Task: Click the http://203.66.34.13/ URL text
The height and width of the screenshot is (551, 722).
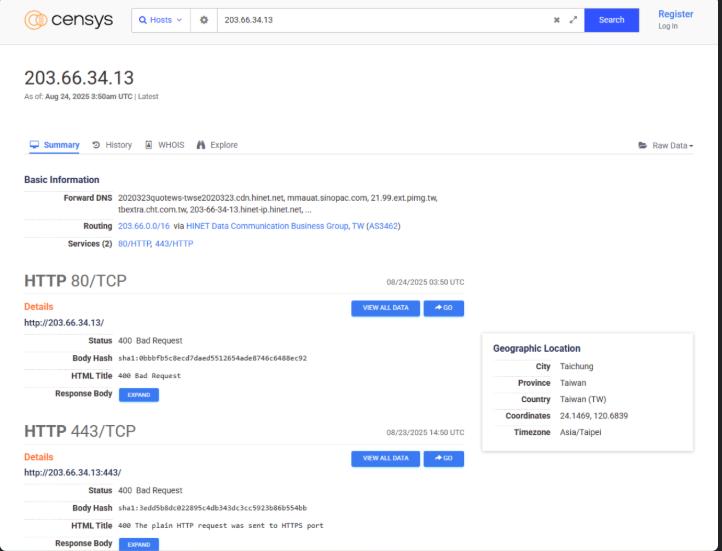Action: coord(64,323)
